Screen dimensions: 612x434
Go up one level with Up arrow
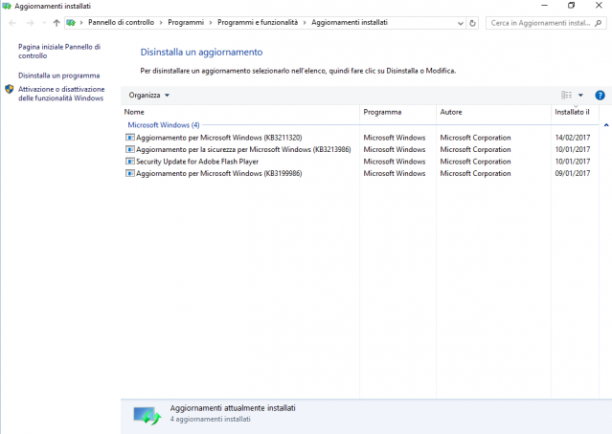click(x=57, y=23)
